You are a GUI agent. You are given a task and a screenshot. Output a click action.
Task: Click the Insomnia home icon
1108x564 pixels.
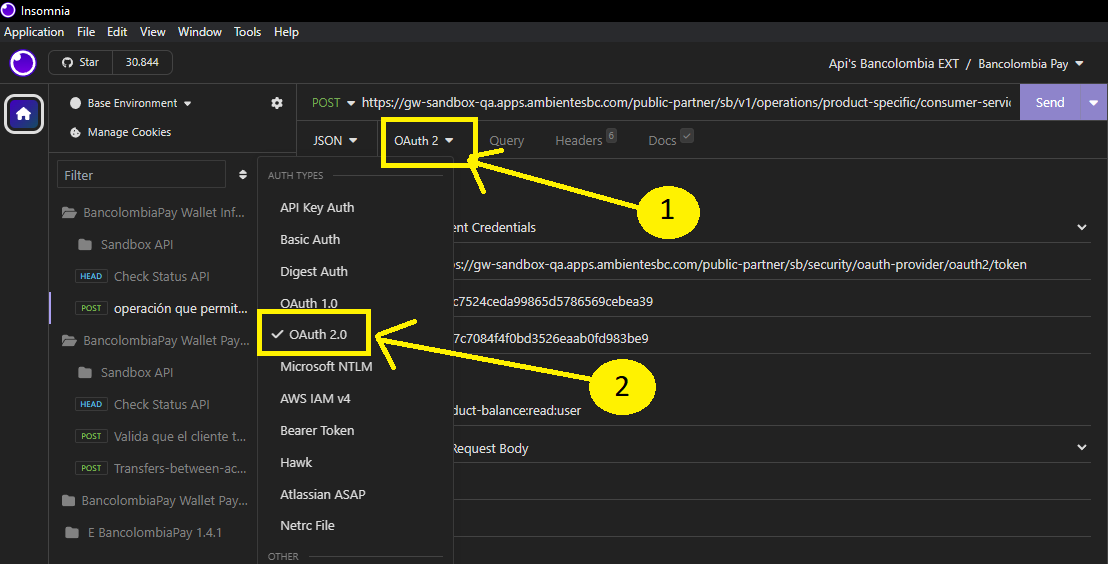pos(23,113)
